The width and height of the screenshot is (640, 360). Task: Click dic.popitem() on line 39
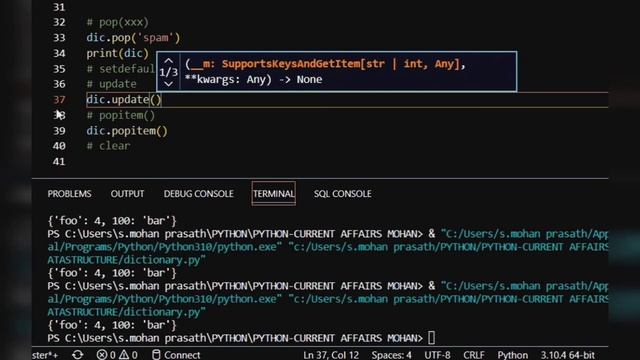127,131
